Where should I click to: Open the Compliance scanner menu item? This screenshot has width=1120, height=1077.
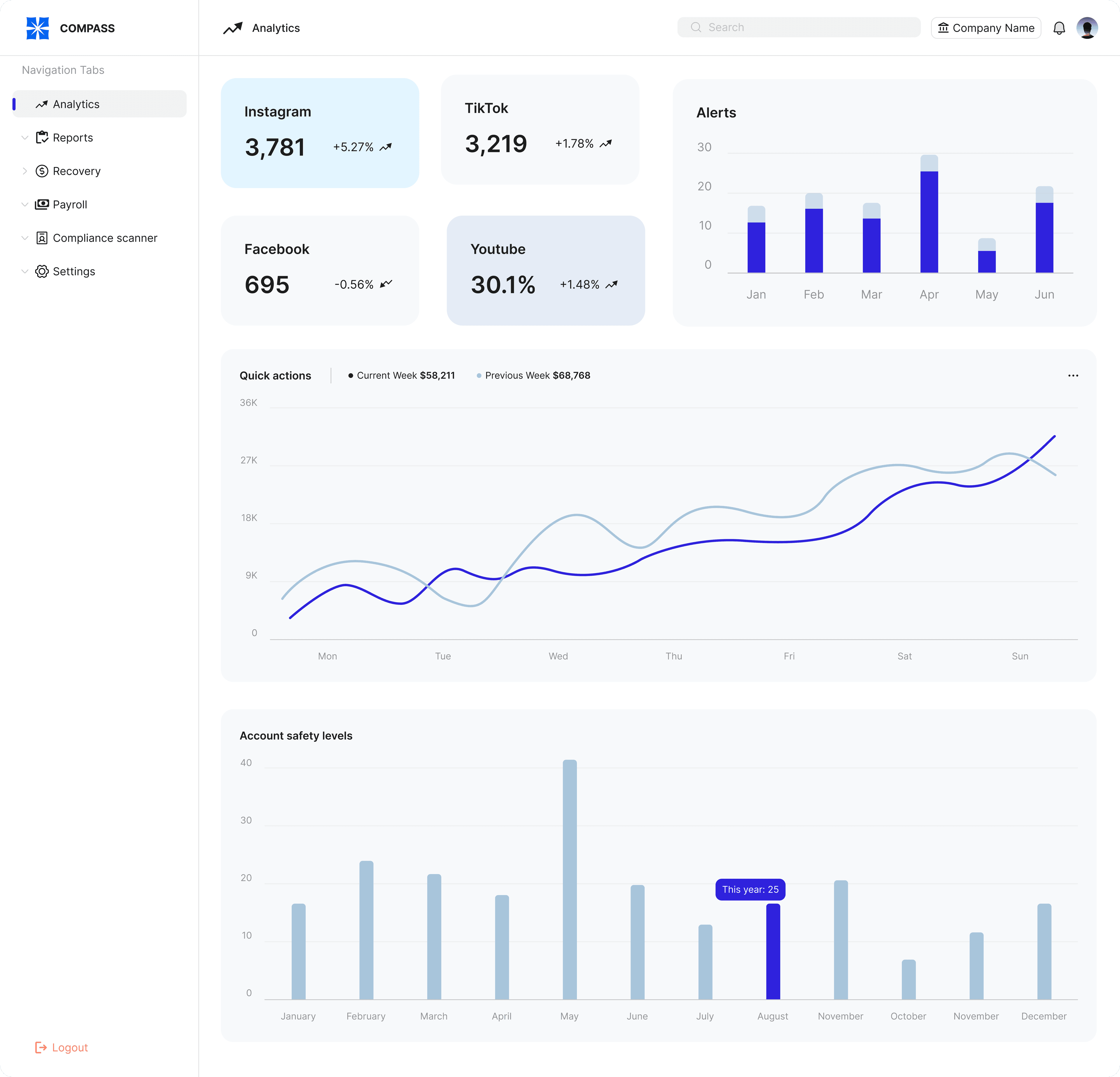[105, 238]
